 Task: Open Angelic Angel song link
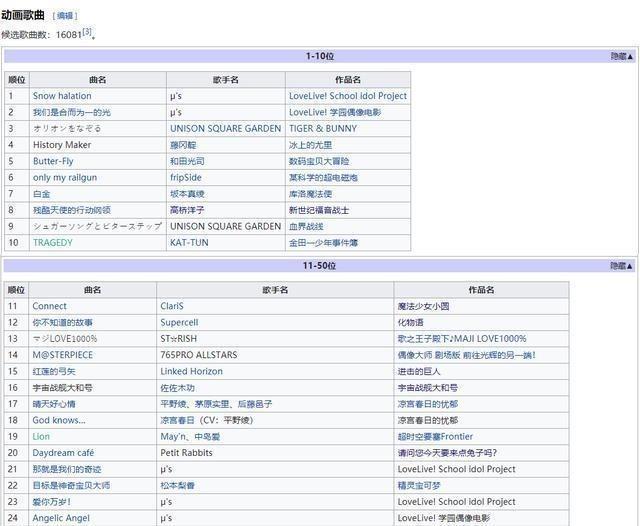tap(61, 518)
